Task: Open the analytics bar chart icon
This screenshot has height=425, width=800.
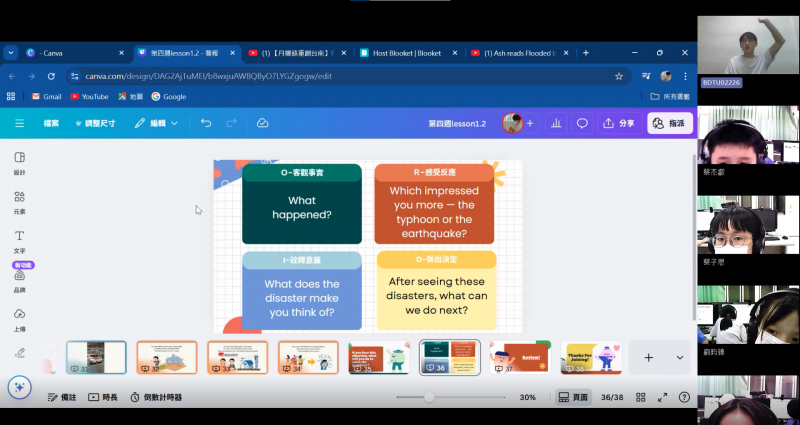Action: click(x=555, y=123)
